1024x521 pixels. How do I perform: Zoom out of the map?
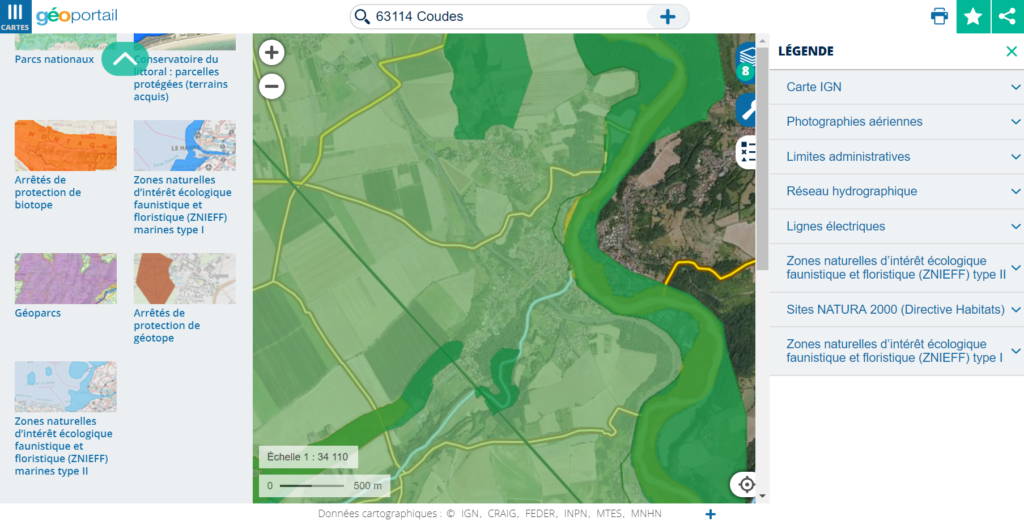[x=272, y=86]
